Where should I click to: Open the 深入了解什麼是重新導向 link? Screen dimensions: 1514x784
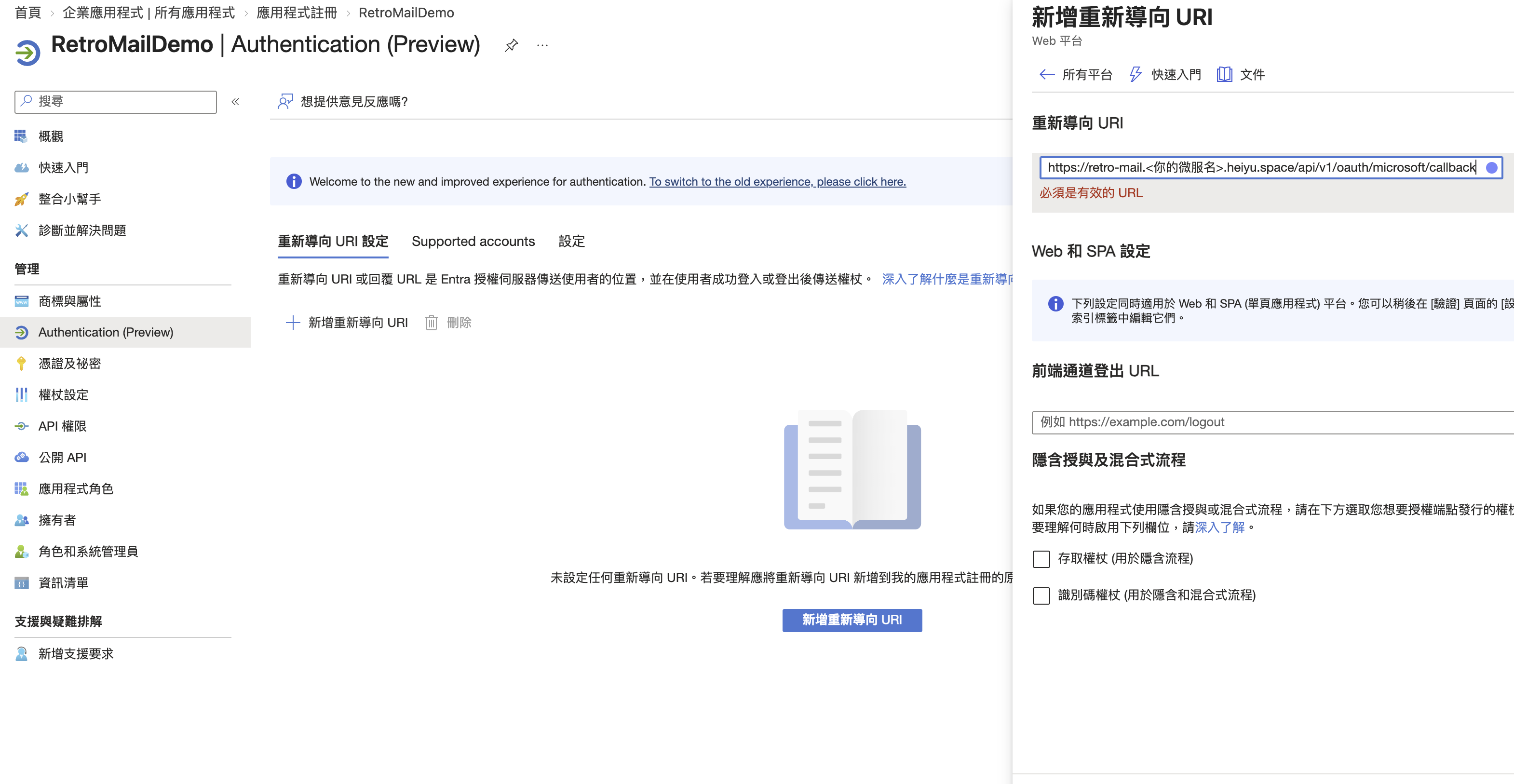947,279
